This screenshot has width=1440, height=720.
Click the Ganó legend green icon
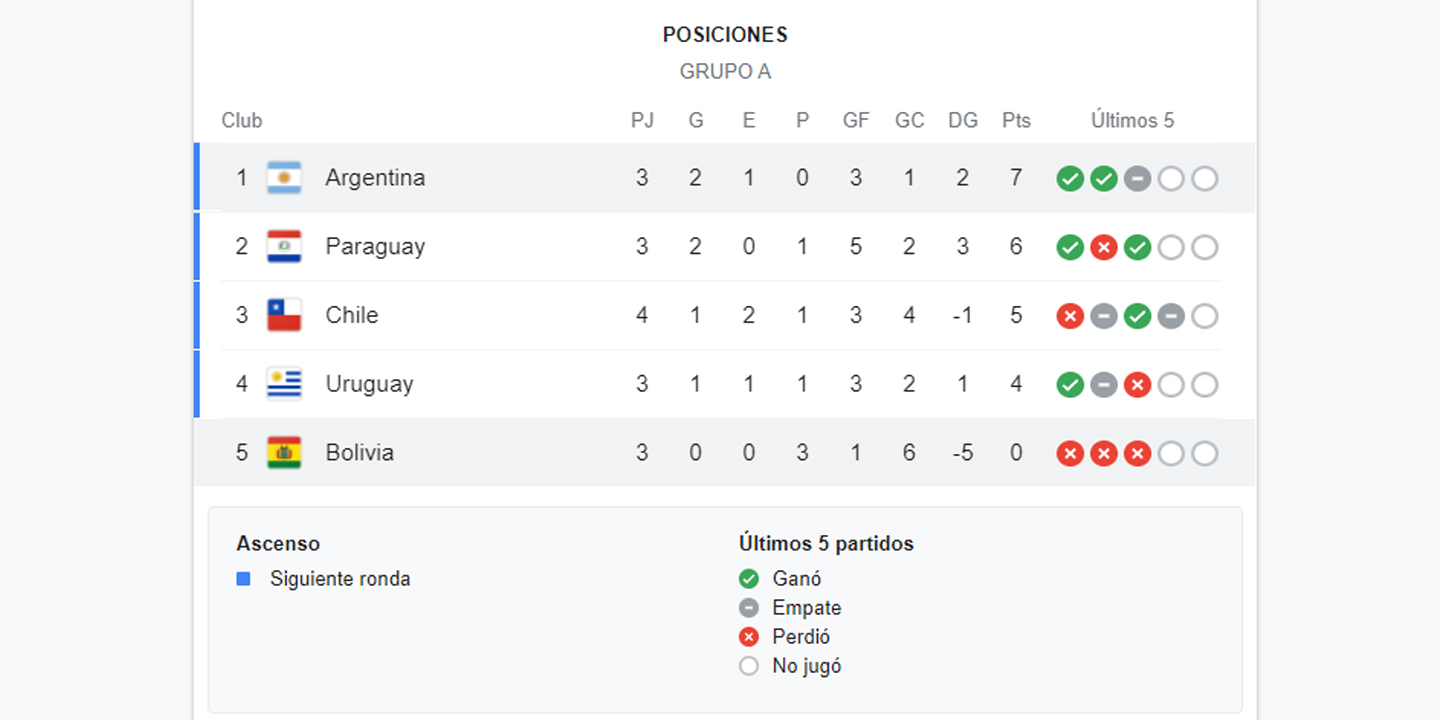749,579
